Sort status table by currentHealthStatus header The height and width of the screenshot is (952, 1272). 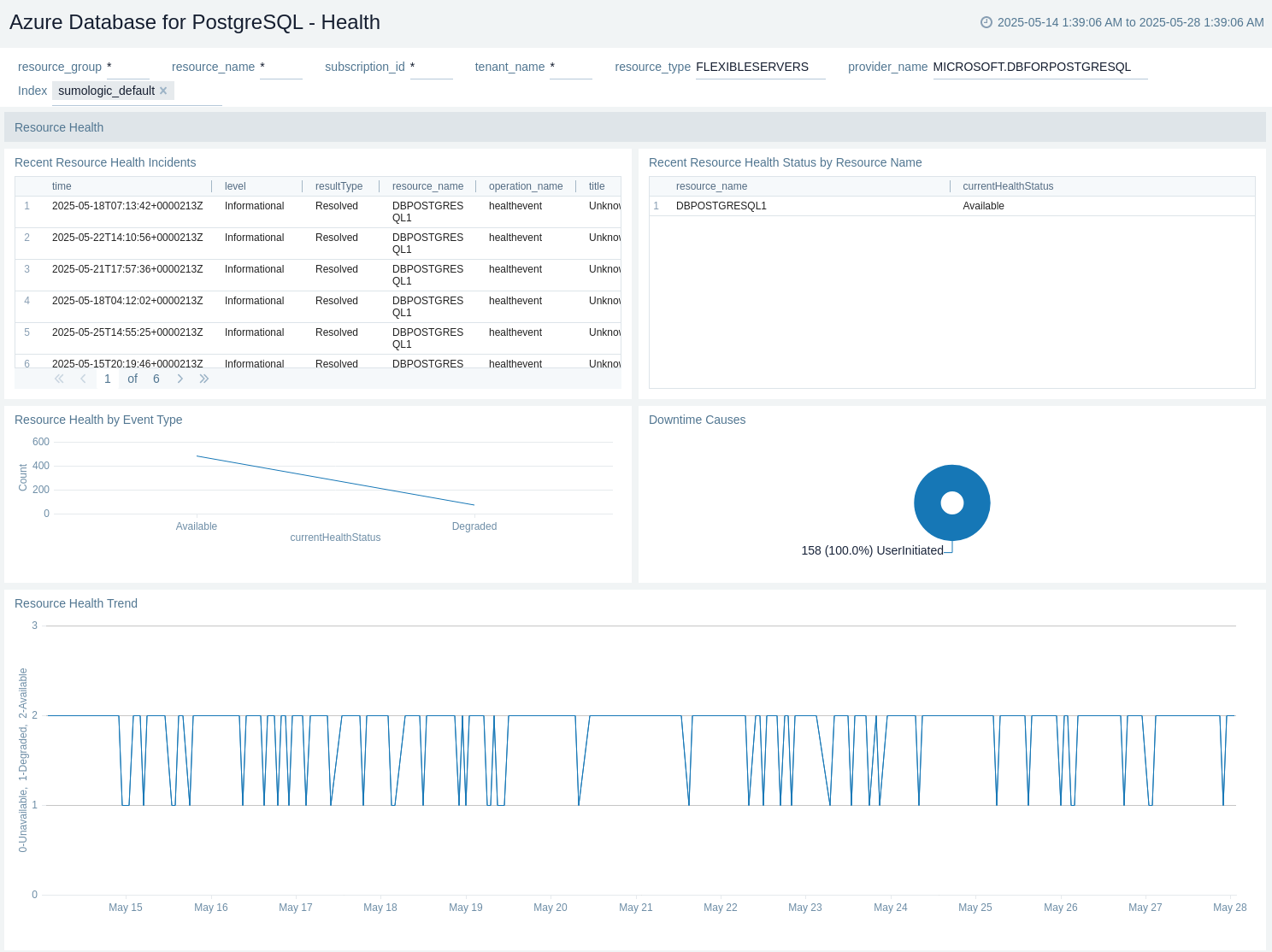click(1008, 186)
